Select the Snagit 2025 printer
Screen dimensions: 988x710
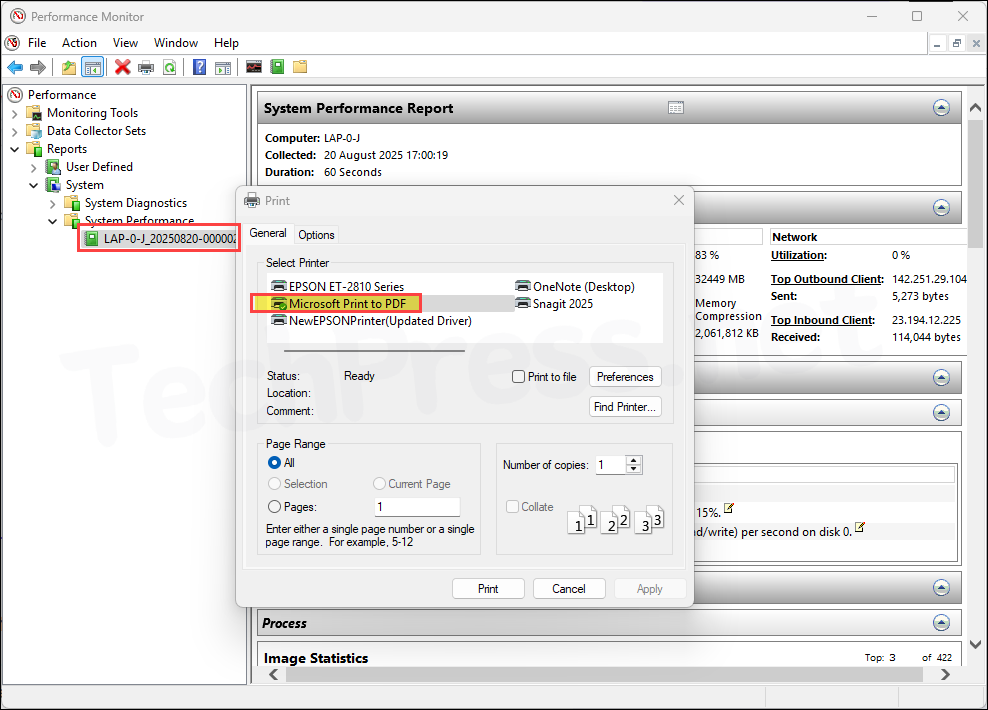click(554, 304)
